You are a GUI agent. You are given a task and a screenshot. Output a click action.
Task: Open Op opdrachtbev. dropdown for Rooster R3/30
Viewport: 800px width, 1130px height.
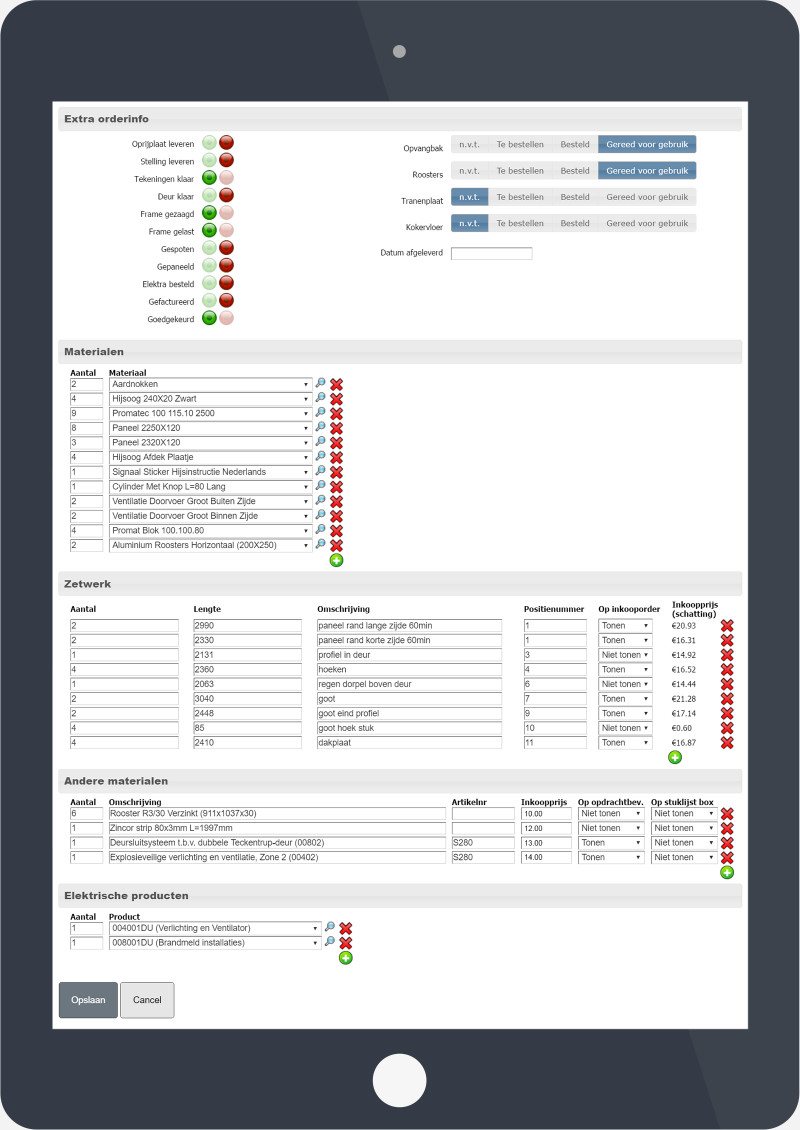pos(610,814)
